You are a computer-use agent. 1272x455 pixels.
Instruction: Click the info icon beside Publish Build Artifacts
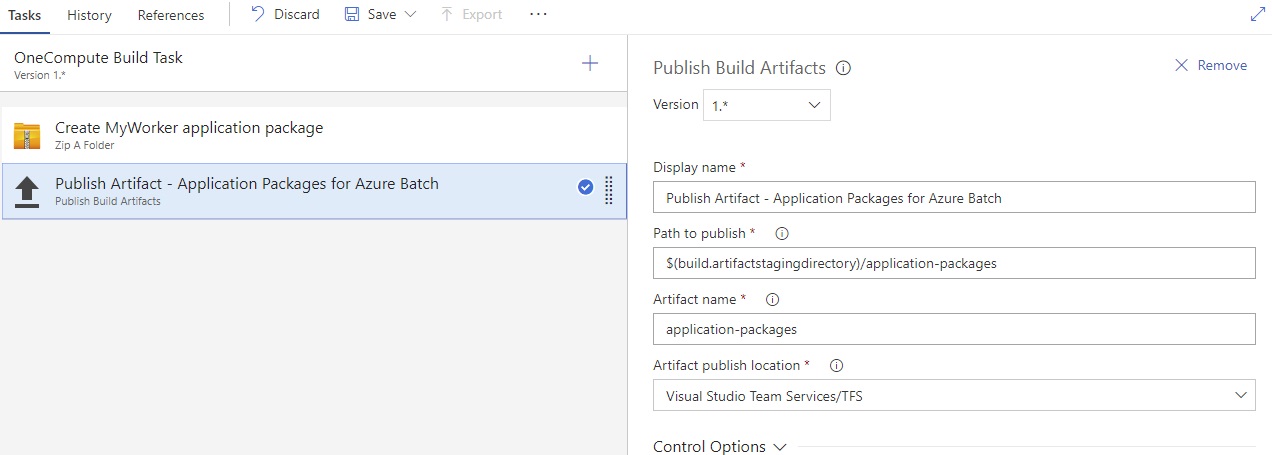[843, 68]
